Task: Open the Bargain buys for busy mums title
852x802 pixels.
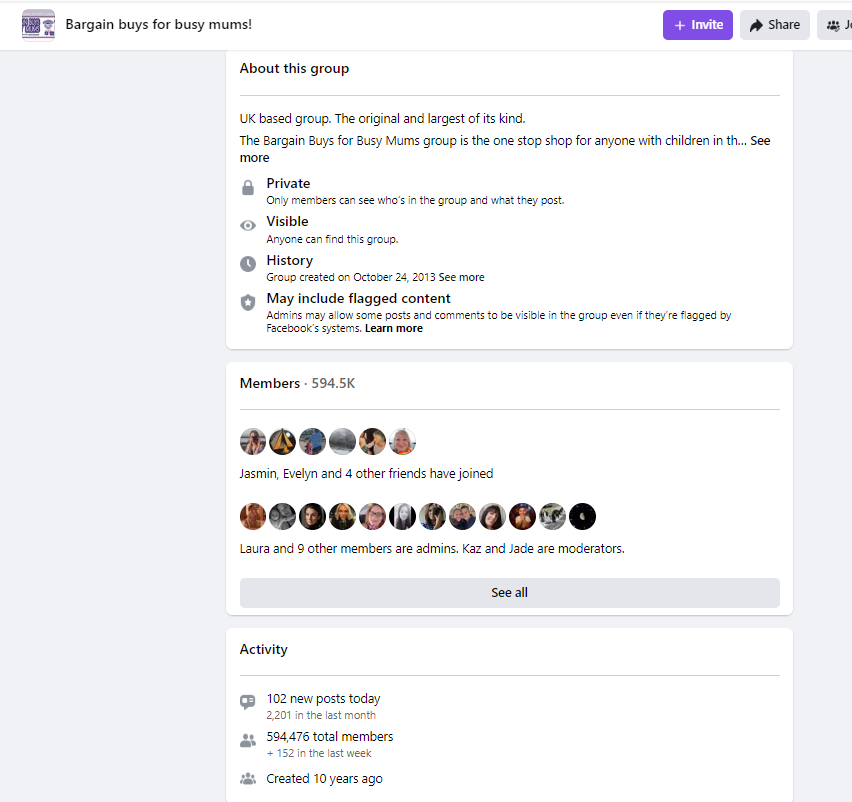Action: pos(159,24)
